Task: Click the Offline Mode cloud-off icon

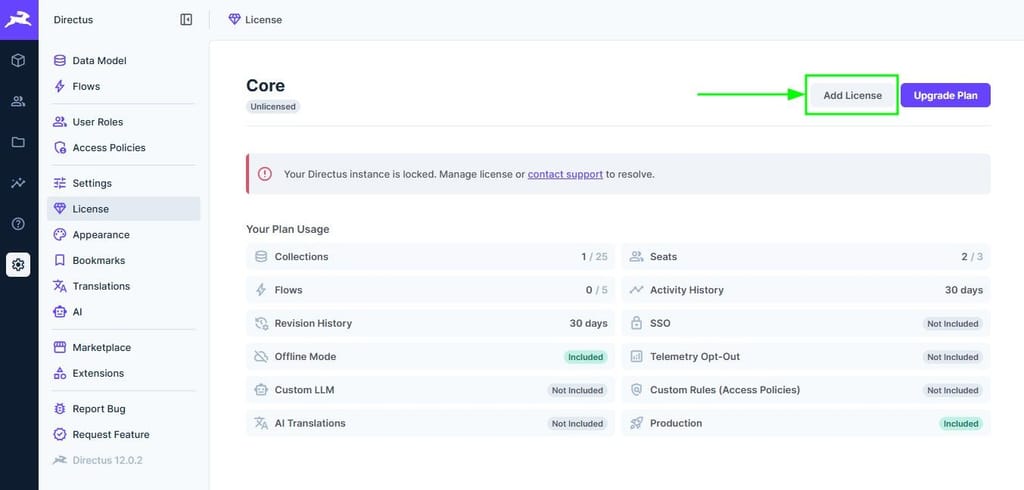Action: click(261, 357)
